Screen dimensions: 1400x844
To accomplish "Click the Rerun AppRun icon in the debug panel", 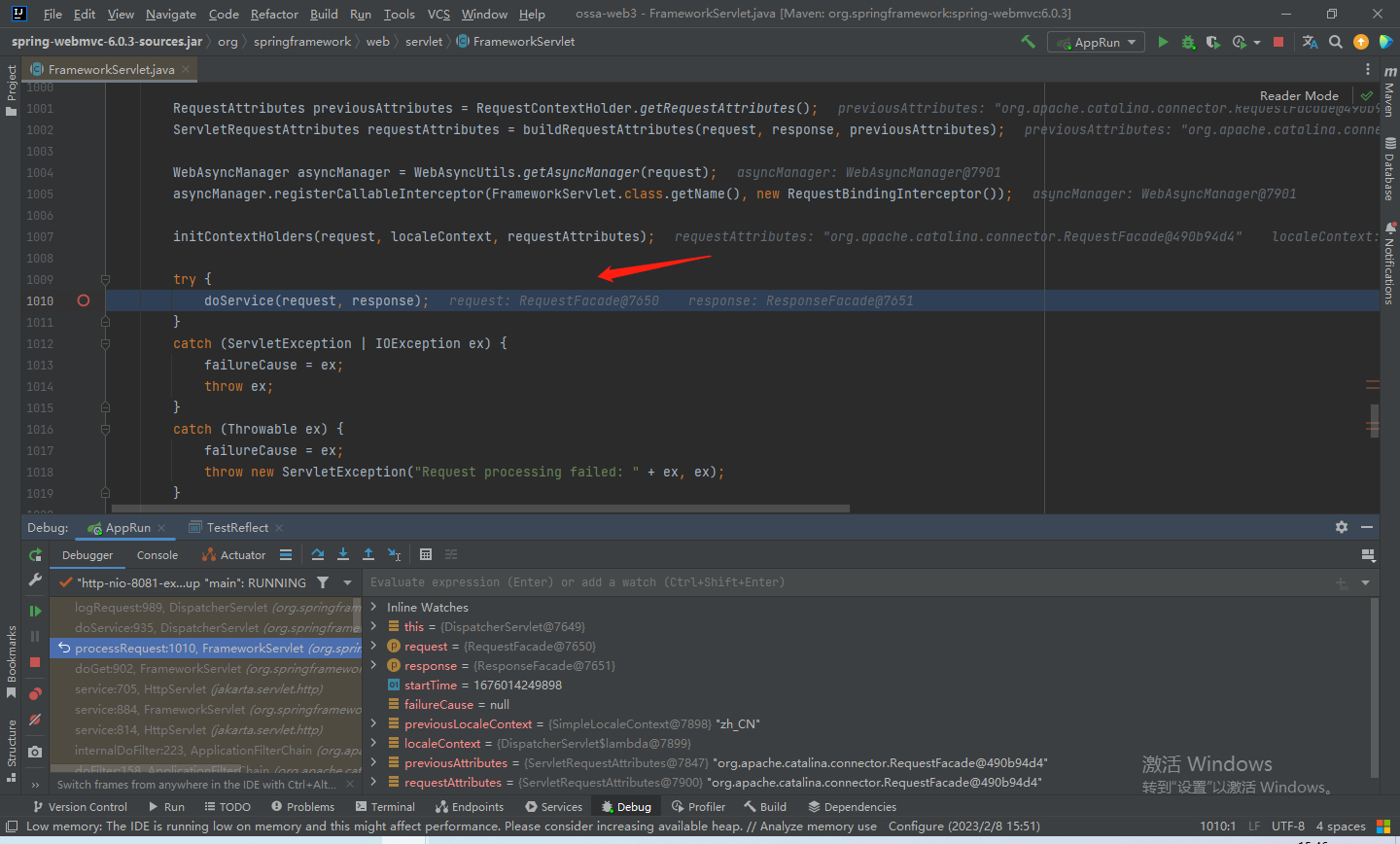I will (x=35, y=555).
